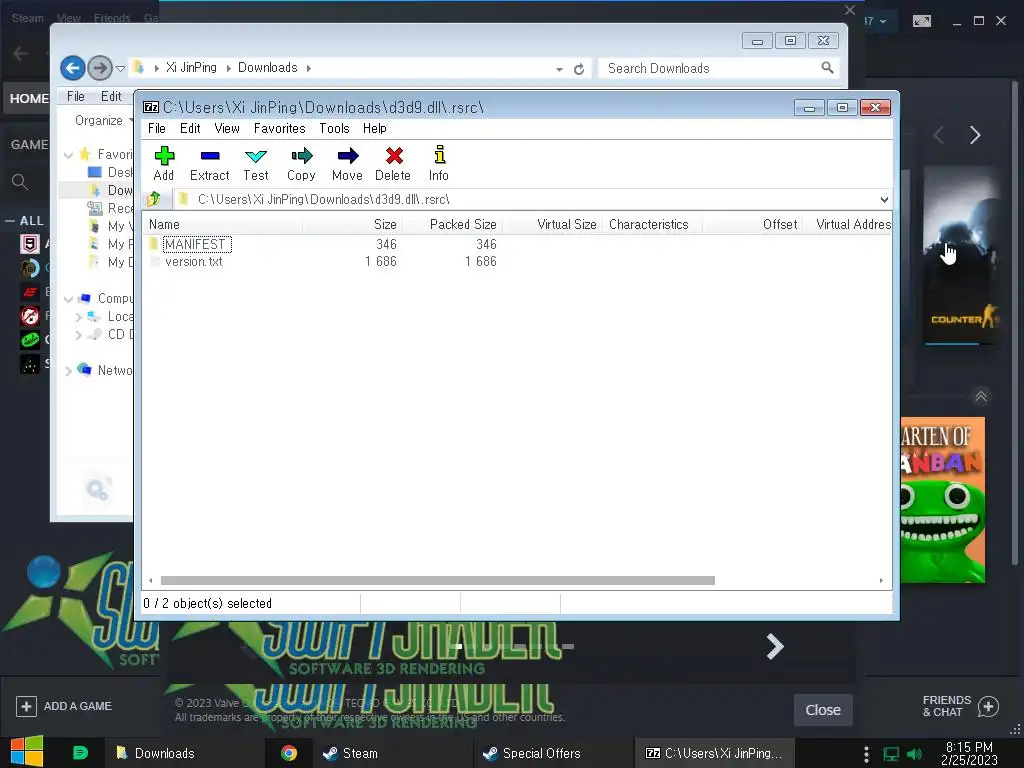
Task: Sort by the Name column header
Action: pos(222,225)
